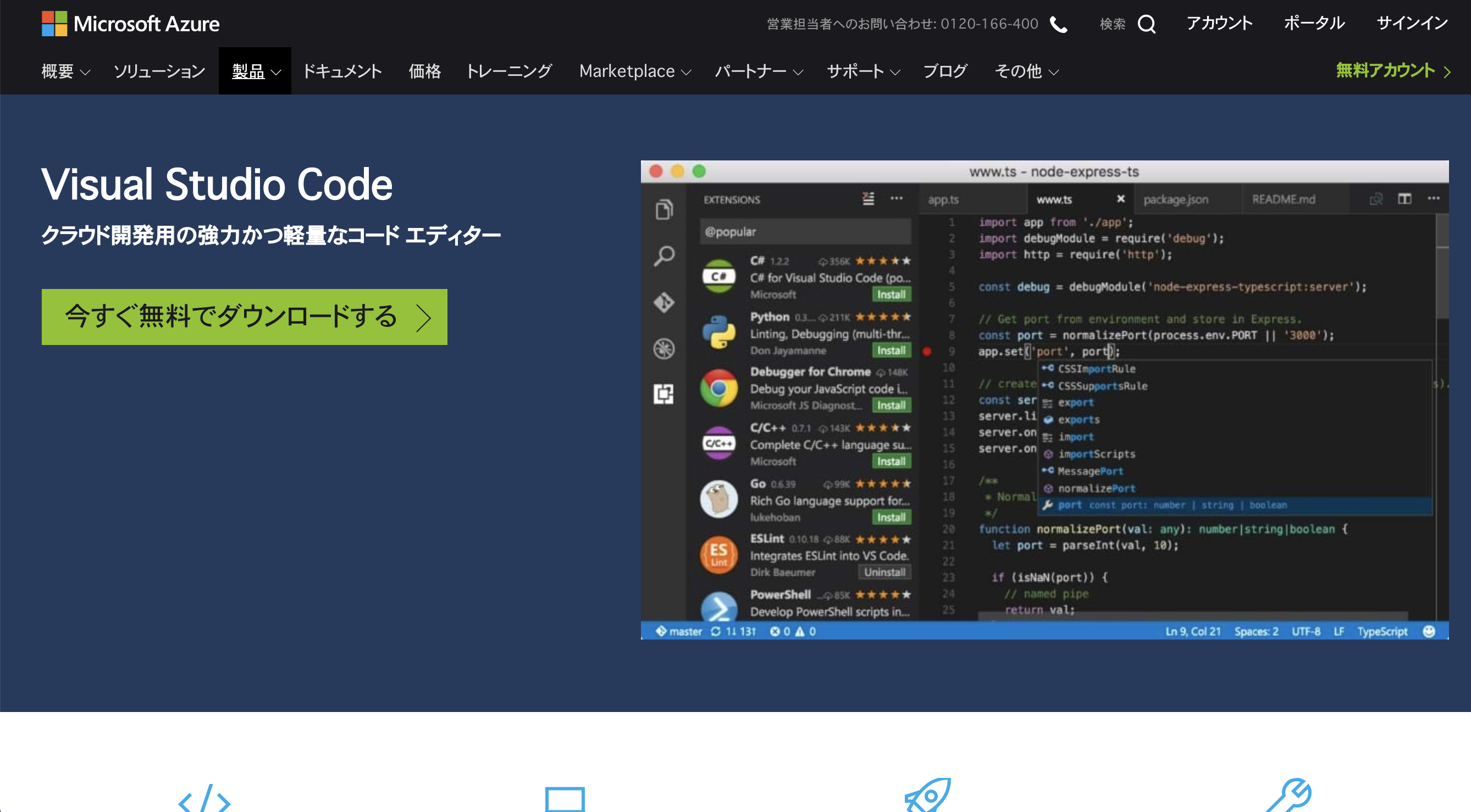
Task: Click the smiley feedback icon in status bar
Action: coord(1429,631)
